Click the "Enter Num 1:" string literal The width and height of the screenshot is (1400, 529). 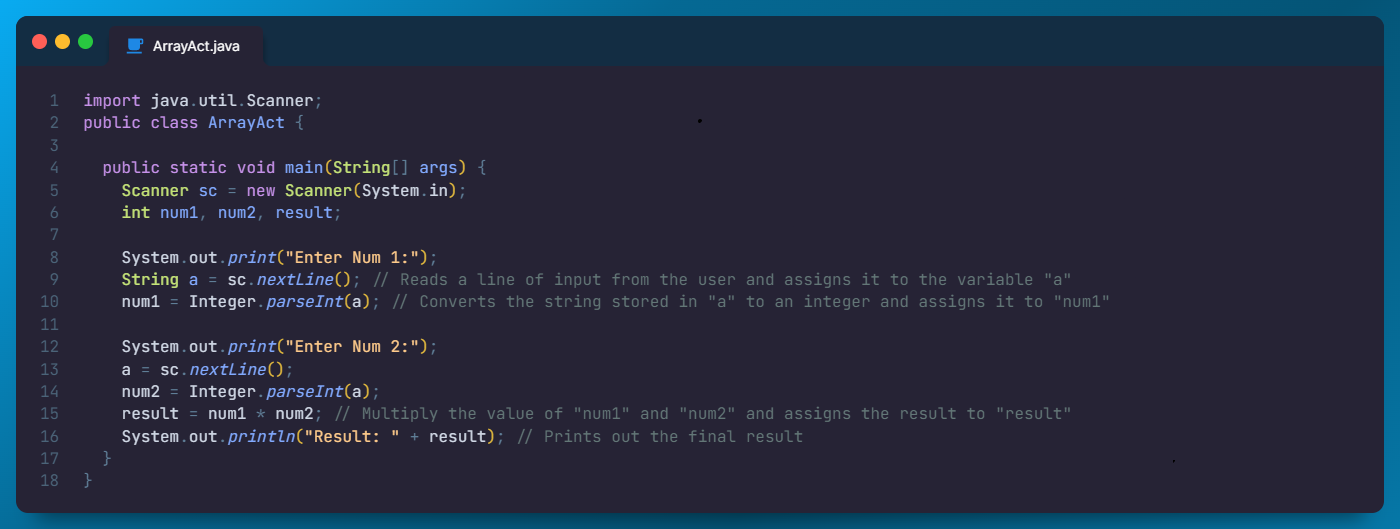point(357,257)
